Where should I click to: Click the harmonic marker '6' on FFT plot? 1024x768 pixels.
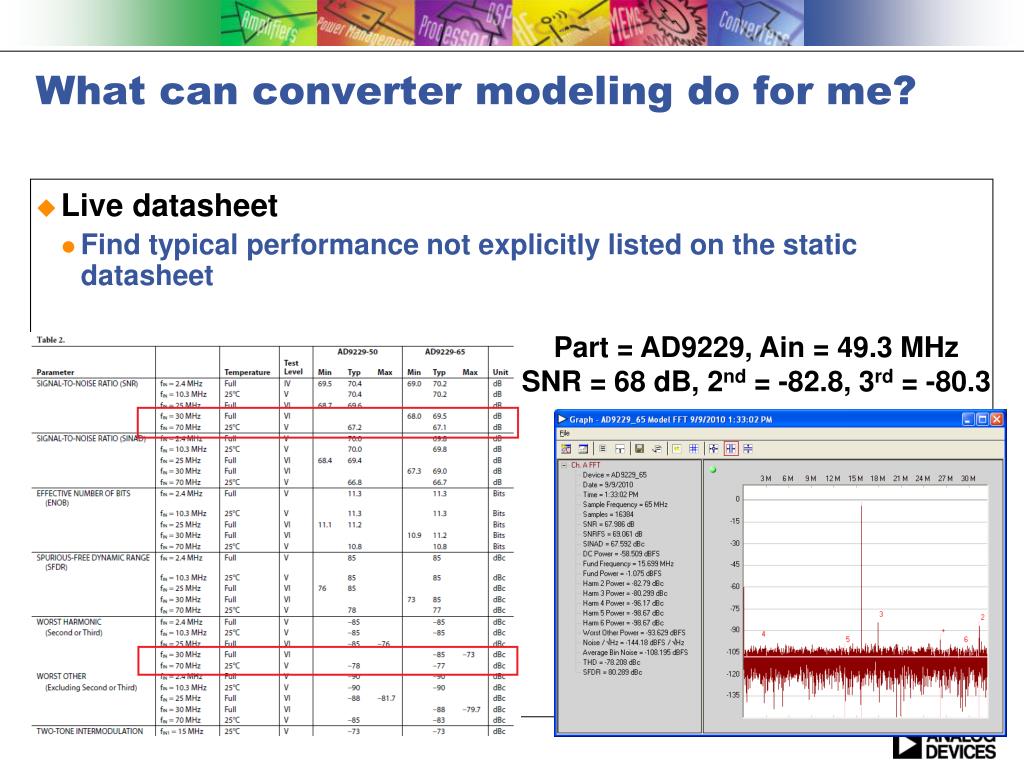966,639
